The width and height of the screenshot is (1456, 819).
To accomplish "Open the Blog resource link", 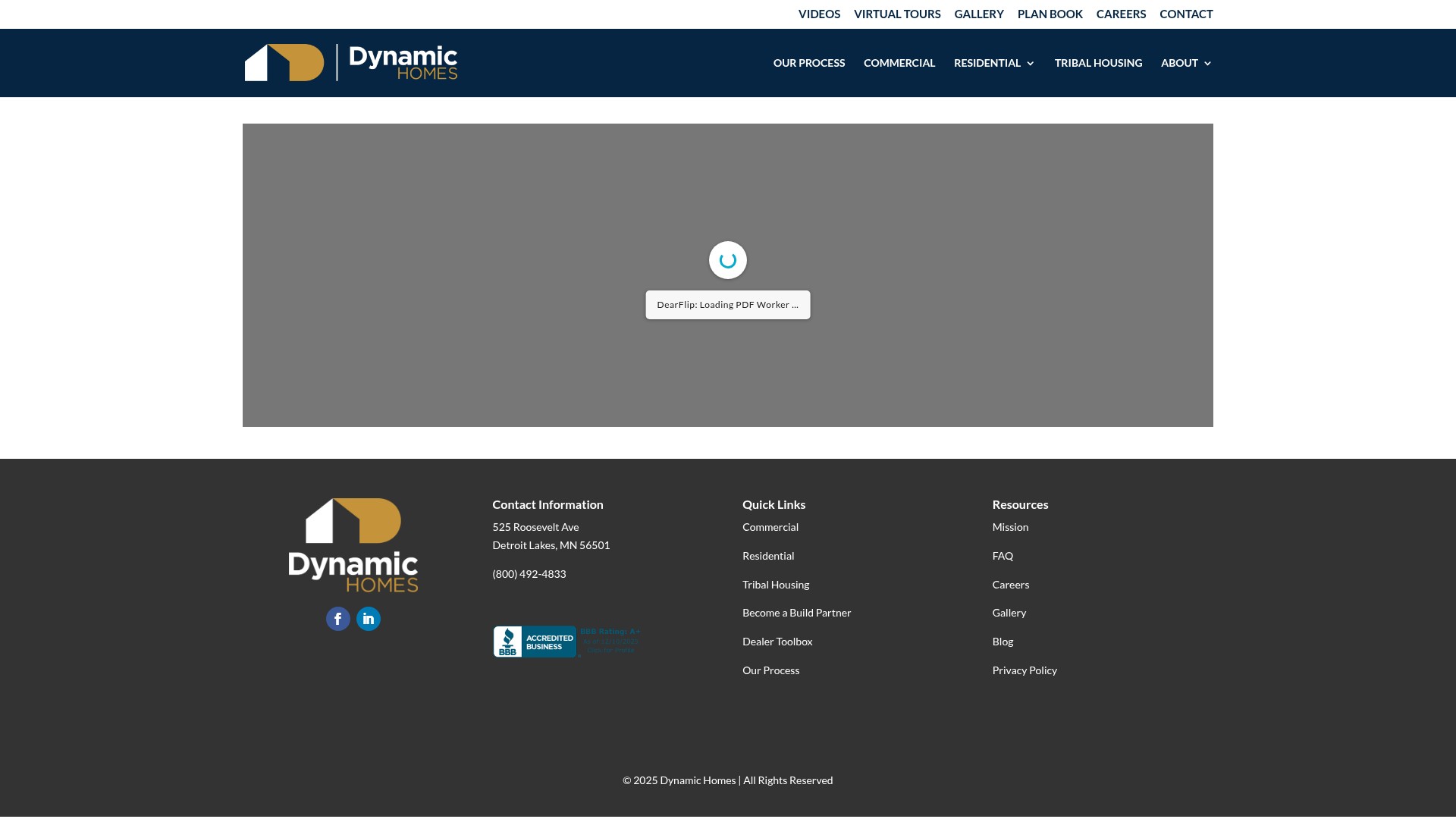I will point(1003,642).
